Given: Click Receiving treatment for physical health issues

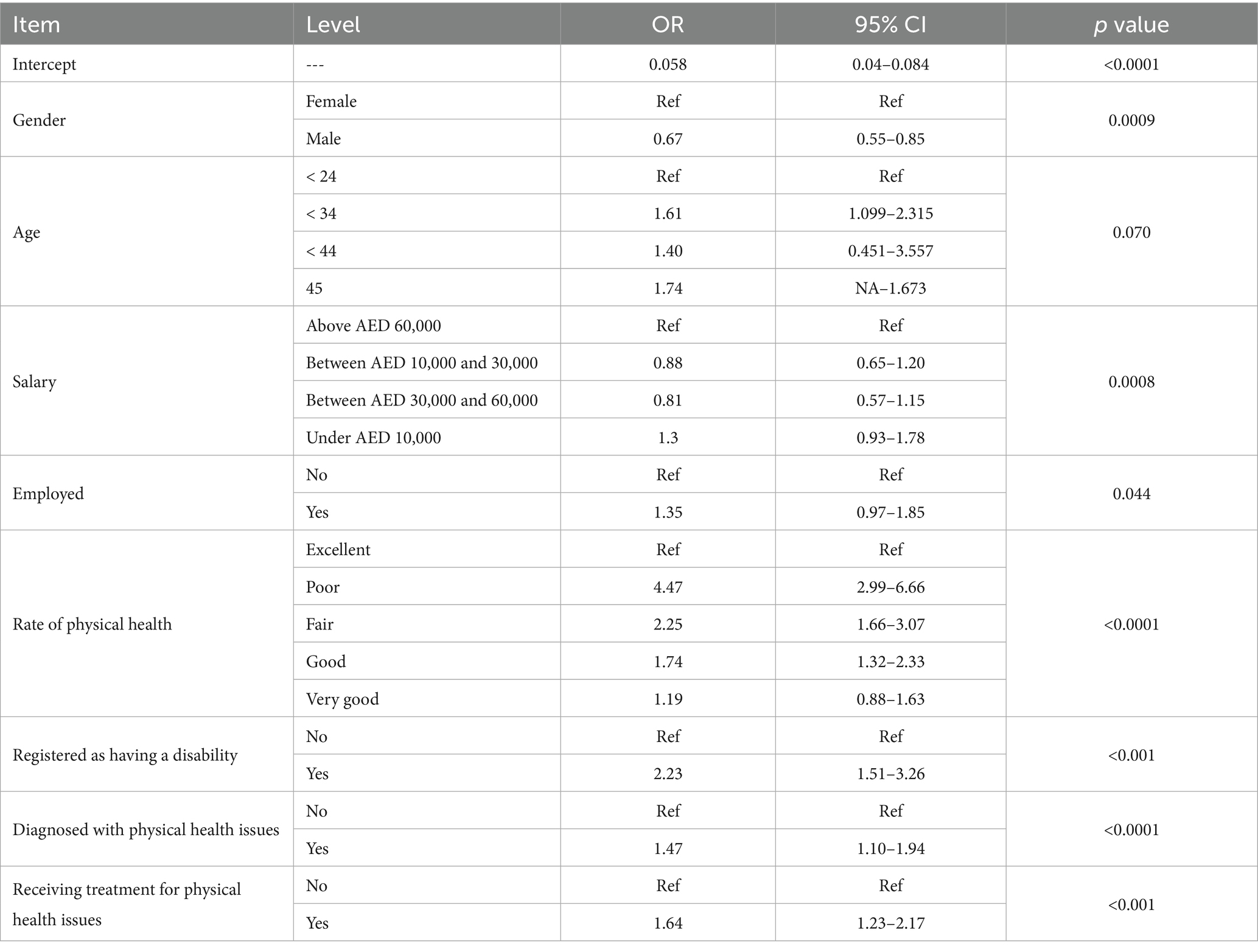Looking at the screenshot, I should click(x=127, y=905).
